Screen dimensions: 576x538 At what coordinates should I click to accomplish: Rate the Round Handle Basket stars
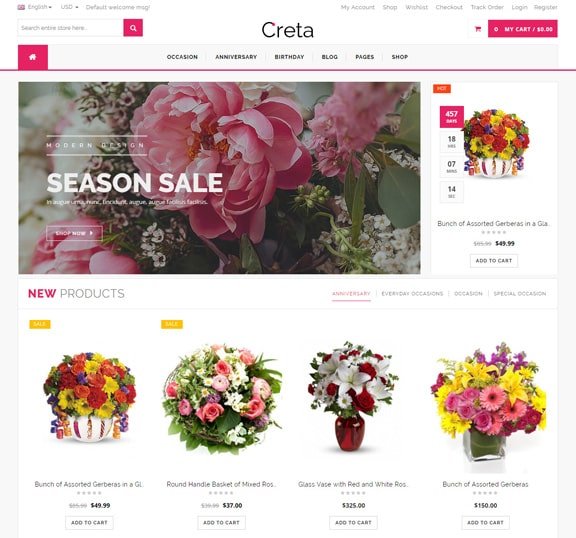tap(221, 493)
